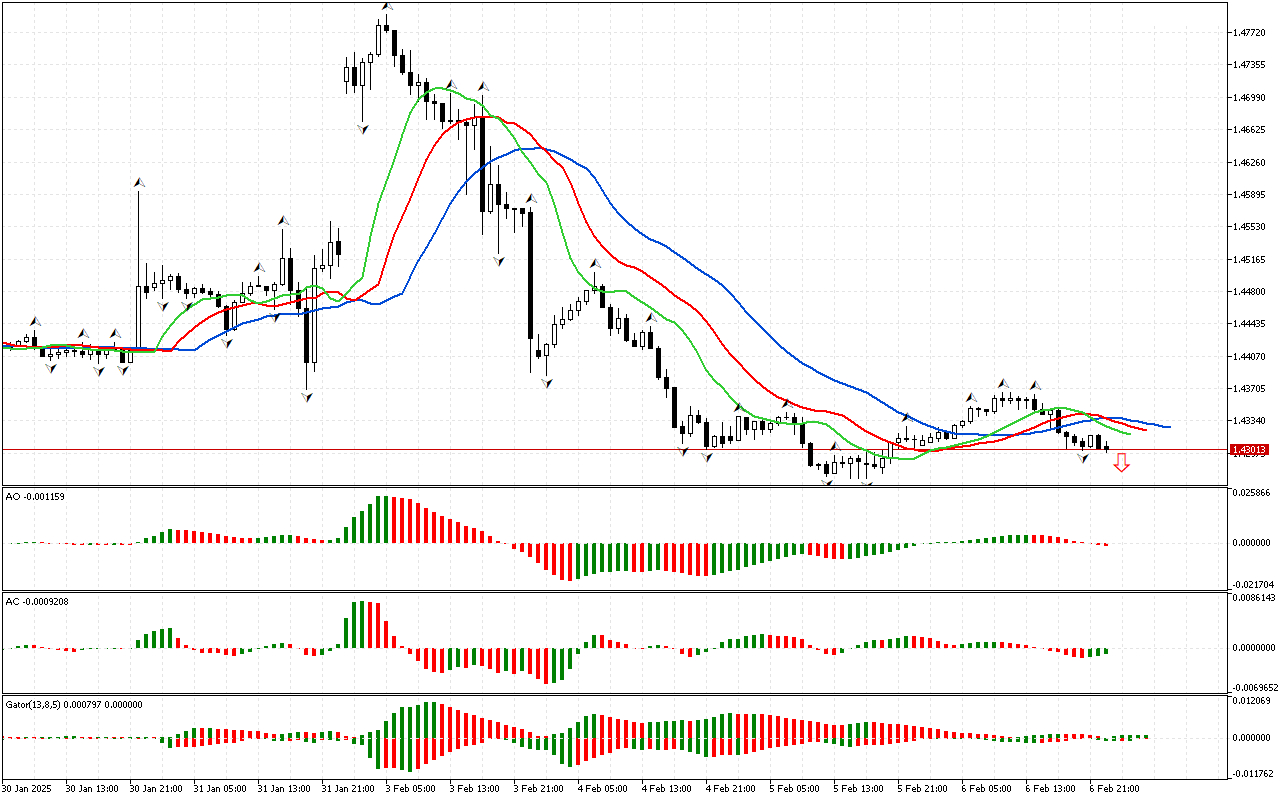Select the fractal arrow above the highest candle

(386, 7)
